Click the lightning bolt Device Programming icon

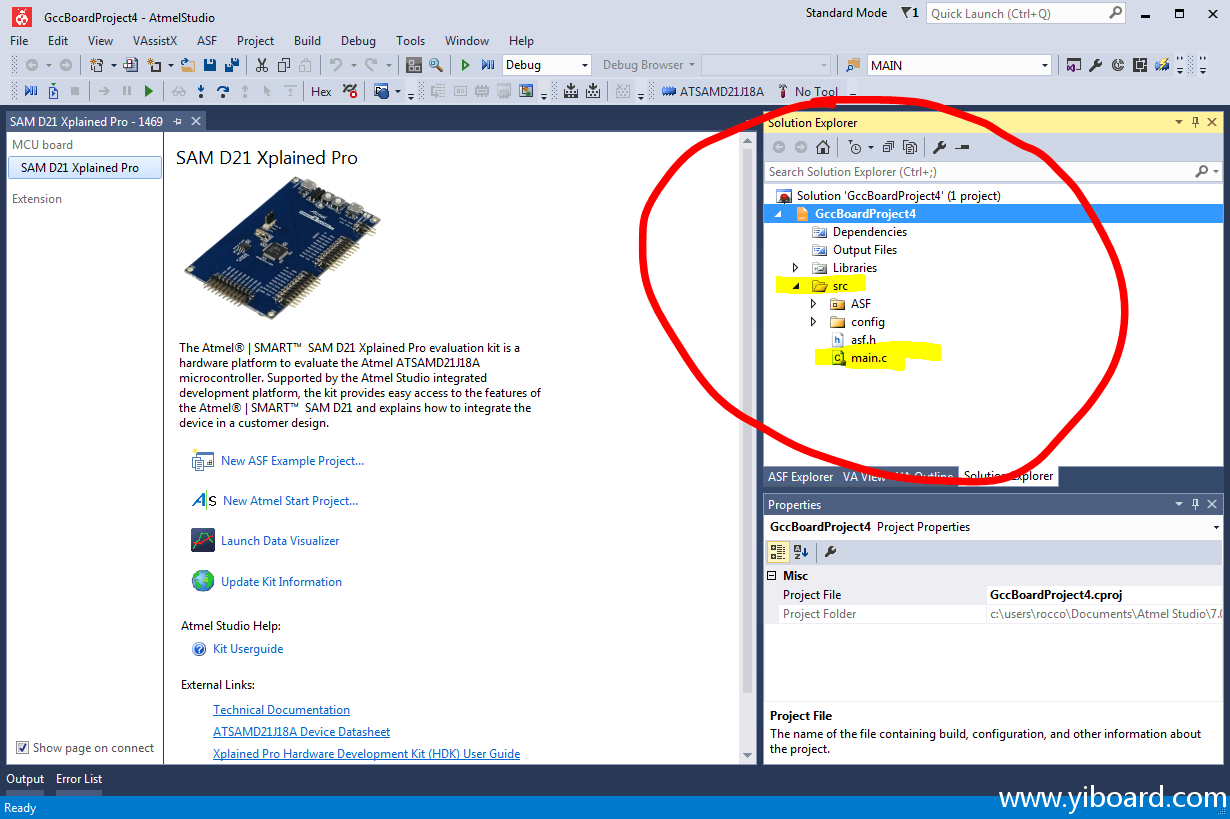tap(1161, 65)
